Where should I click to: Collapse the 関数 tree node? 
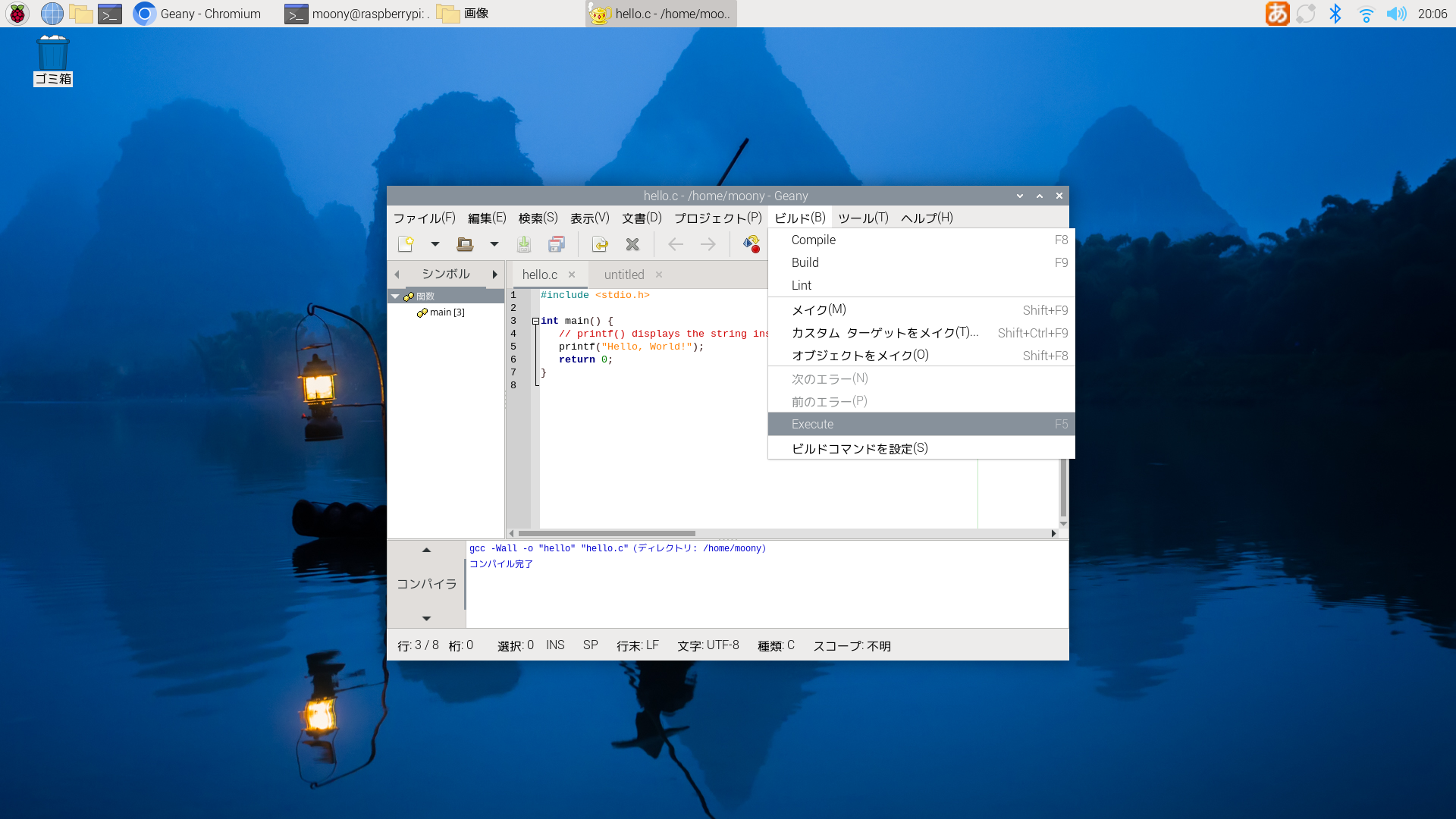395,297
